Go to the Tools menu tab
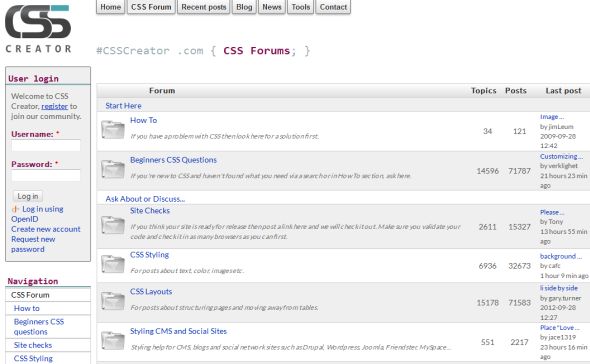This screenshot has width=590, height=364. 300,7
